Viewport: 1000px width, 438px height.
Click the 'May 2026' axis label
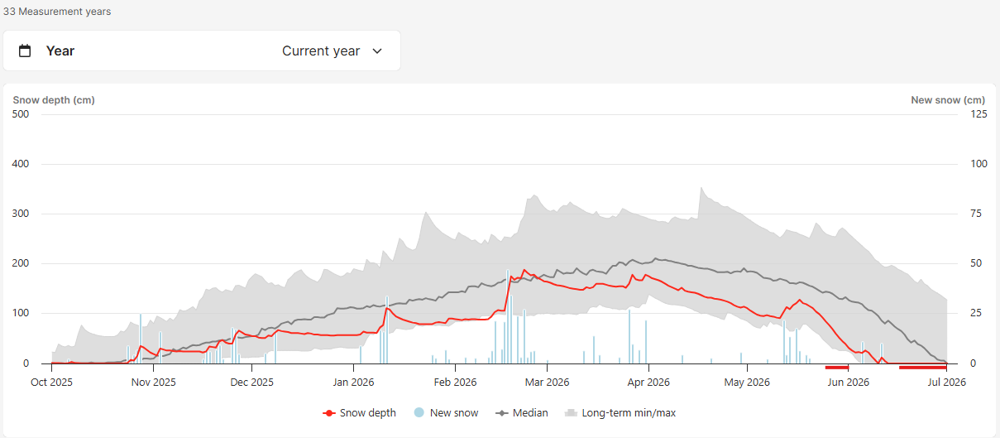(746, 383)
